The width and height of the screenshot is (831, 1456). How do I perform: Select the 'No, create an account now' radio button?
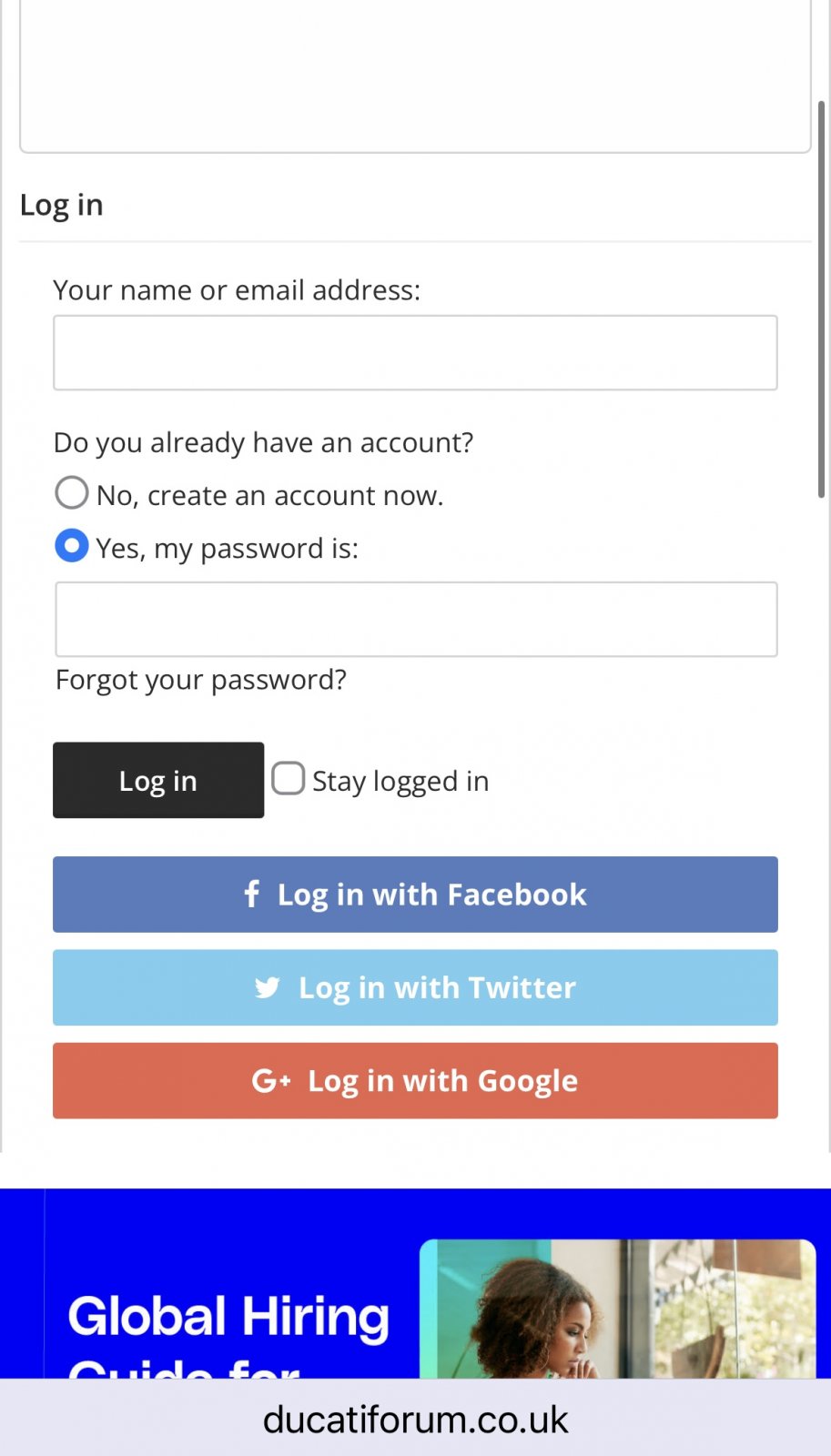point(72,493)
